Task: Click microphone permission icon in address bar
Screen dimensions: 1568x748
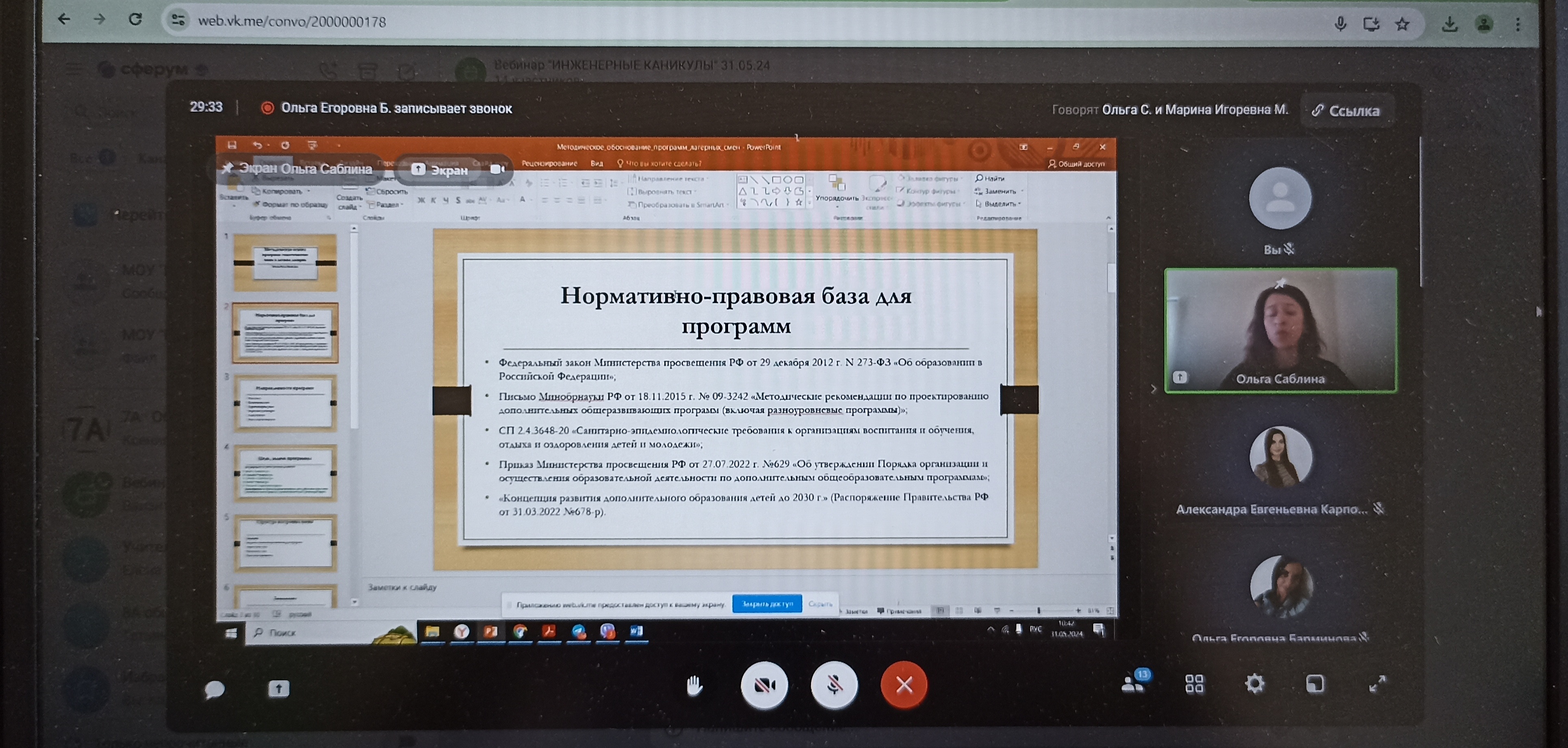Action: coord(1340,24)
